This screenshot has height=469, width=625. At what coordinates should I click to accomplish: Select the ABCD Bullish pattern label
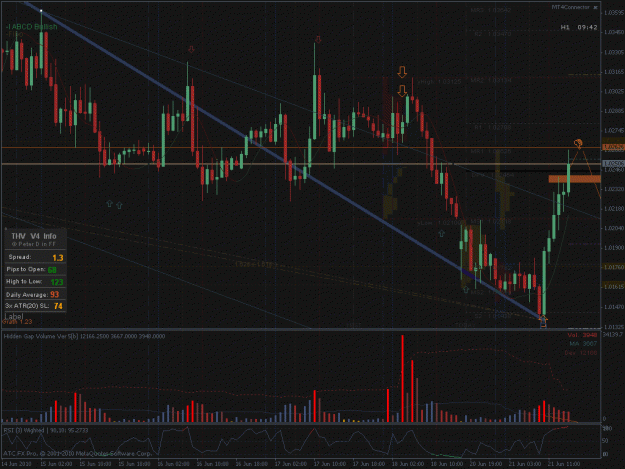[32, 27]
